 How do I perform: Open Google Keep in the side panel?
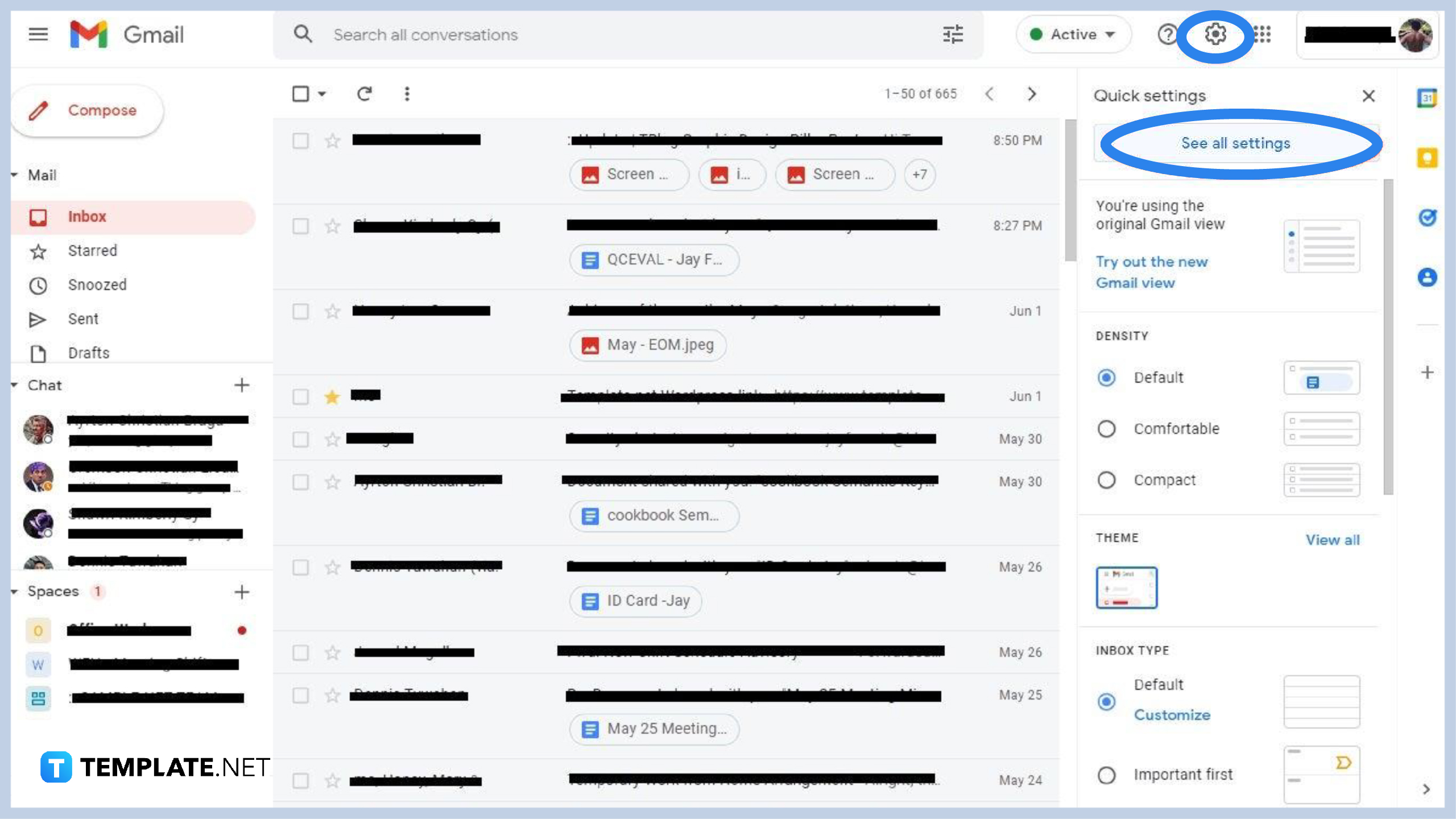pos(1428,158)
